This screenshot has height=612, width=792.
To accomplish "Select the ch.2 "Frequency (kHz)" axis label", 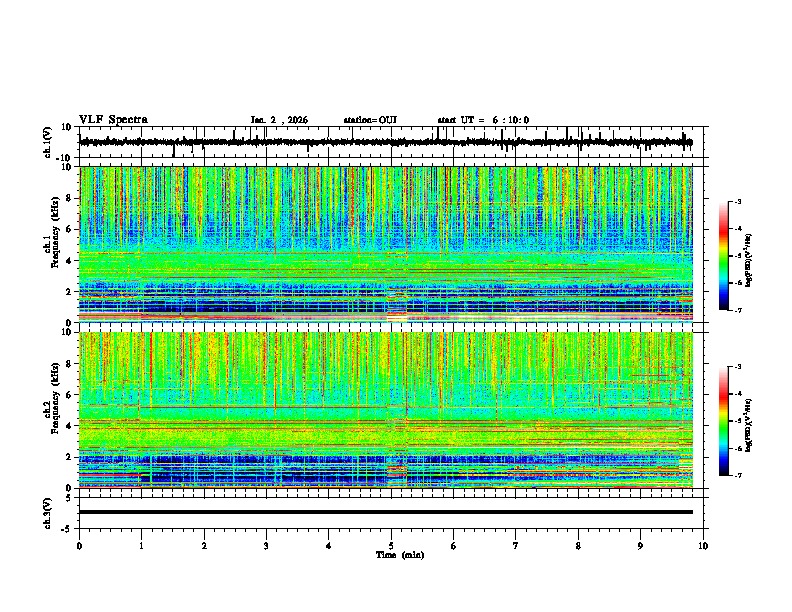I will pyautogui.click(x=55, y=398).
